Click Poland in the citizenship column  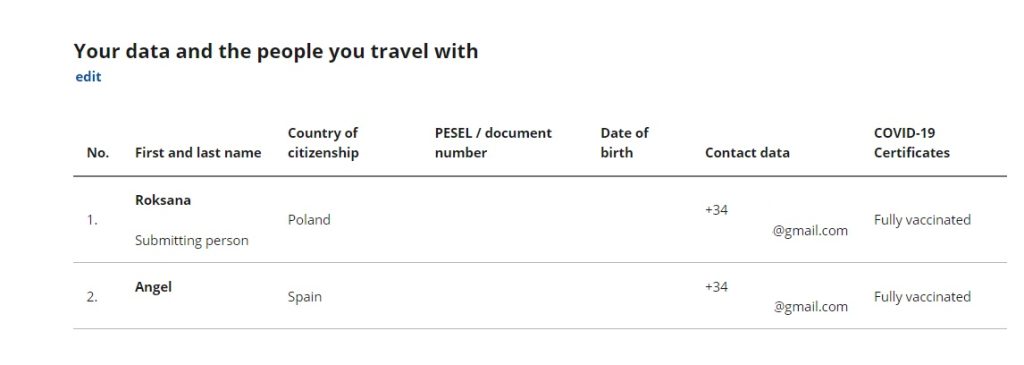point(309,220)
